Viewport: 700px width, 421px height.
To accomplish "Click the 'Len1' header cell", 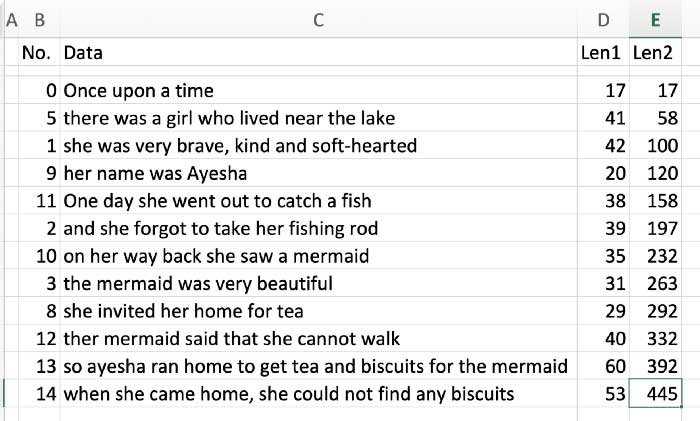I will coord(603,53).
